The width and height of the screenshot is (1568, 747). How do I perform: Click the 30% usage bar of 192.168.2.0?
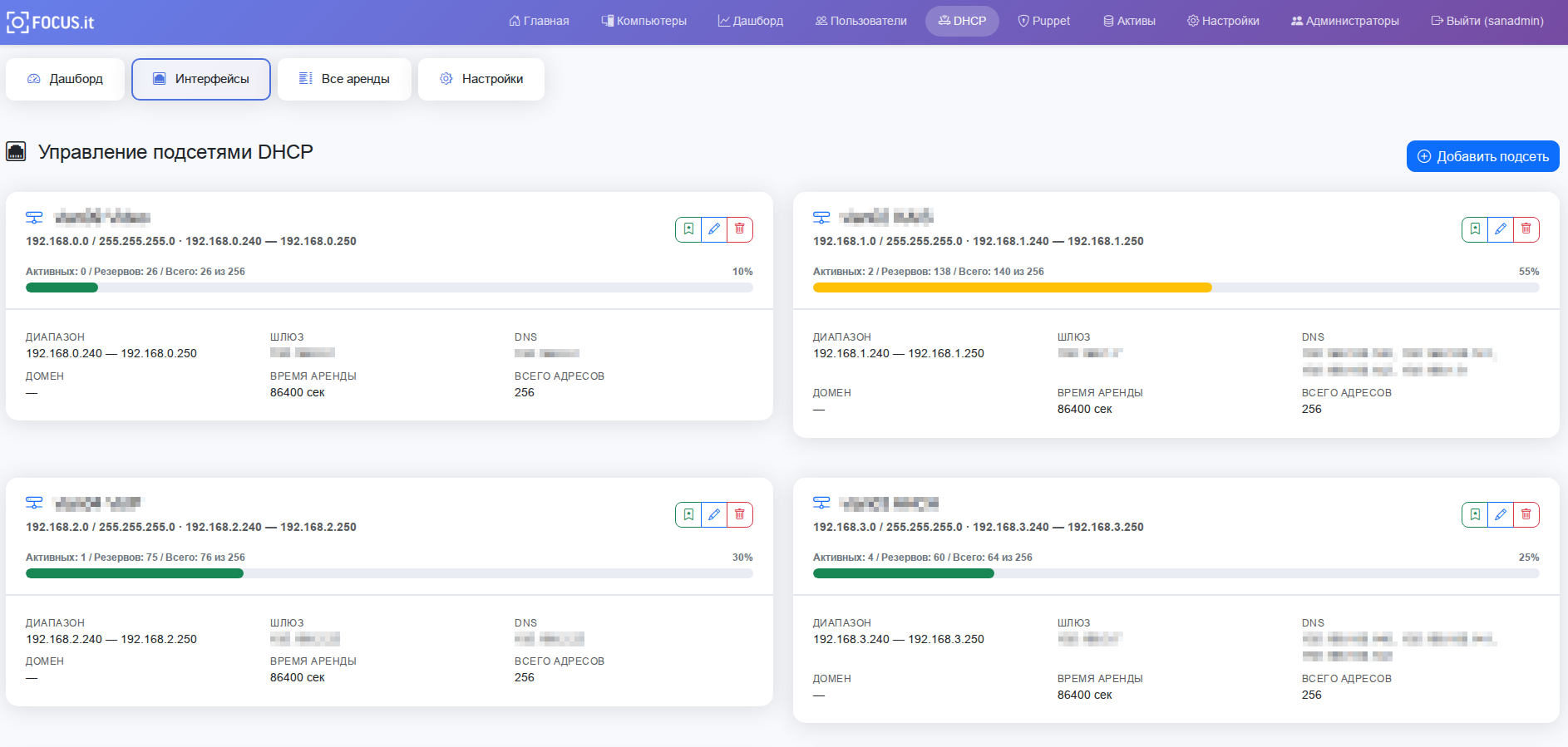[x=389, y=573]
